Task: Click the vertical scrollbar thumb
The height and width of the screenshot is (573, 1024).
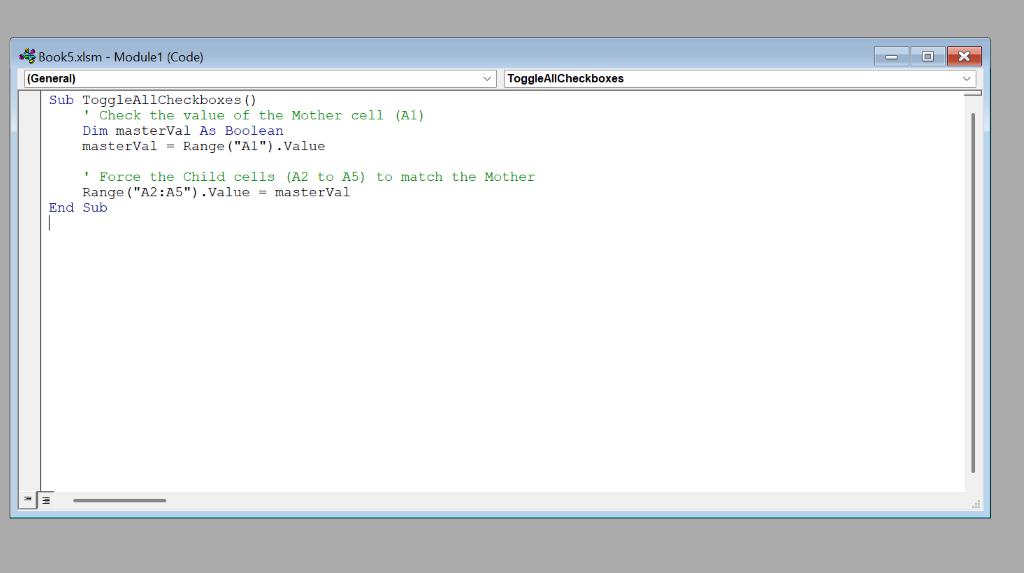Action: coord(973,293)
